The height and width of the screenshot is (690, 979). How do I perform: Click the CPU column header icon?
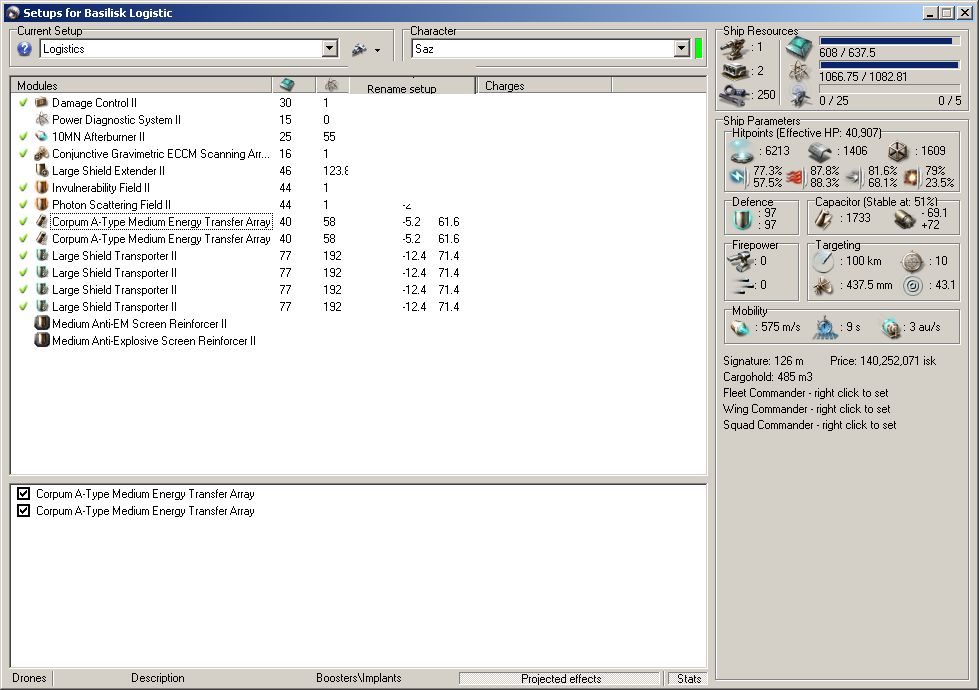click(x=287, y=84)
